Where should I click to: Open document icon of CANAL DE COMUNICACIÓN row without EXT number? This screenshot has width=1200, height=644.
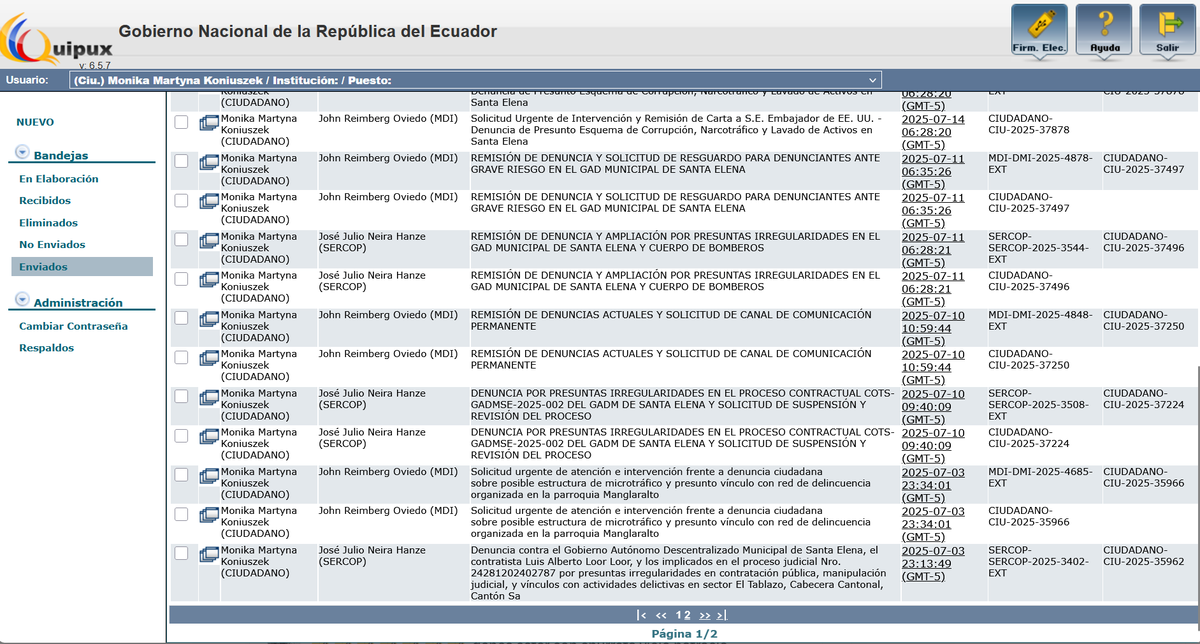tap(209, 357)
